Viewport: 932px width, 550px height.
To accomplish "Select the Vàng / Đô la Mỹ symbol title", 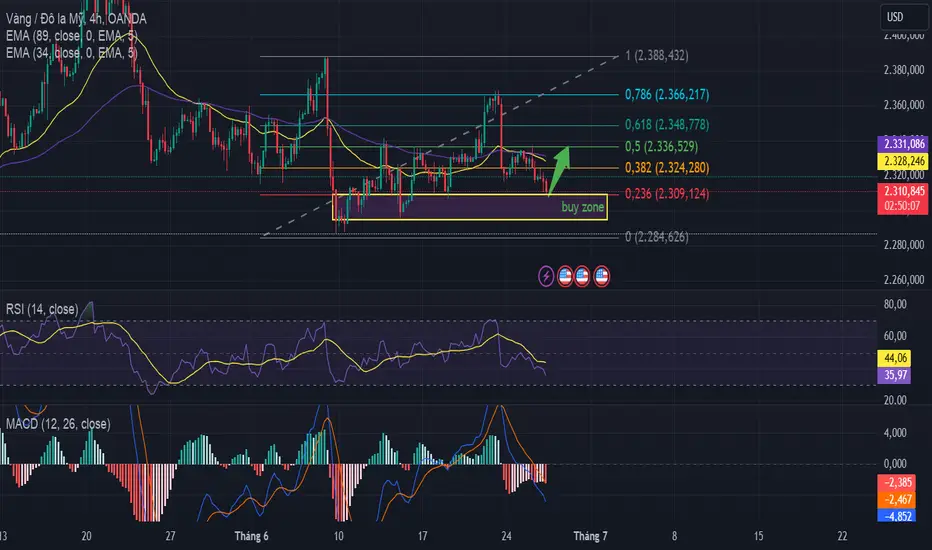I will (76, 19).
